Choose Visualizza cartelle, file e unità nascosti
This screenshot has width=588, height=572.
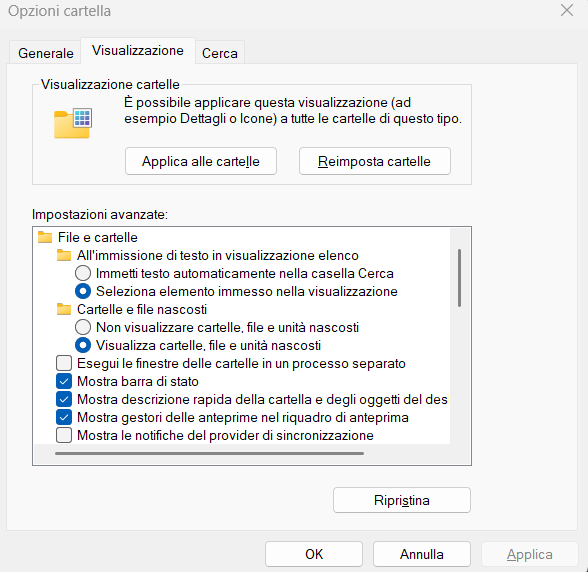tap(83, 345)
